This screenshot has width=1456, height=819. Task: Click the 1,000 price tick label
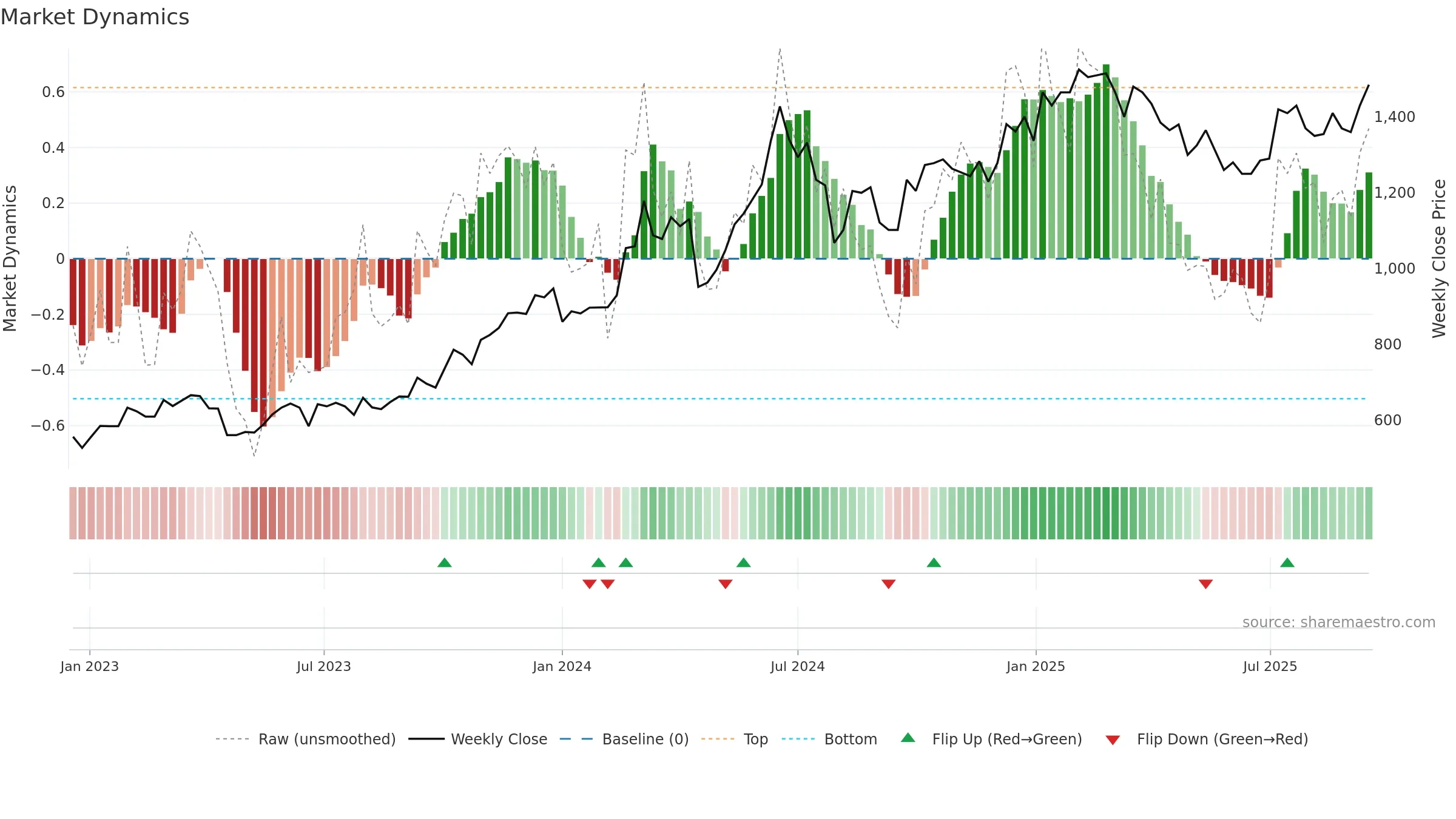(1395, 268)
